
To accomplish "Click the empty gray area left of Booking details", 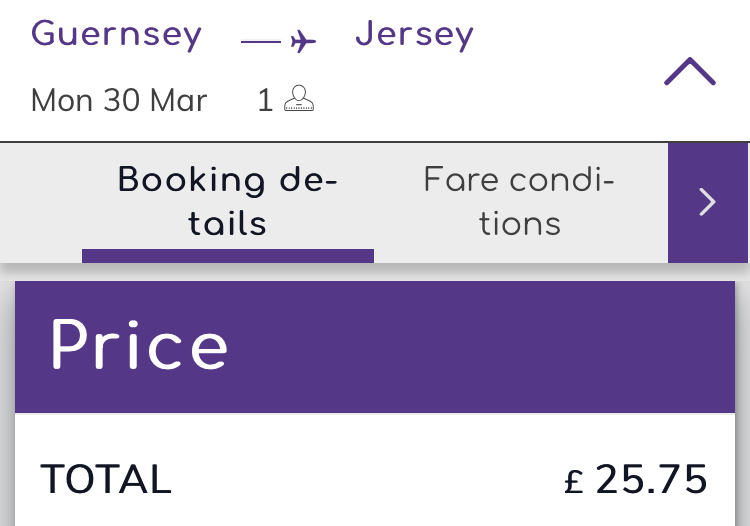I will click(x=41, y=203).
